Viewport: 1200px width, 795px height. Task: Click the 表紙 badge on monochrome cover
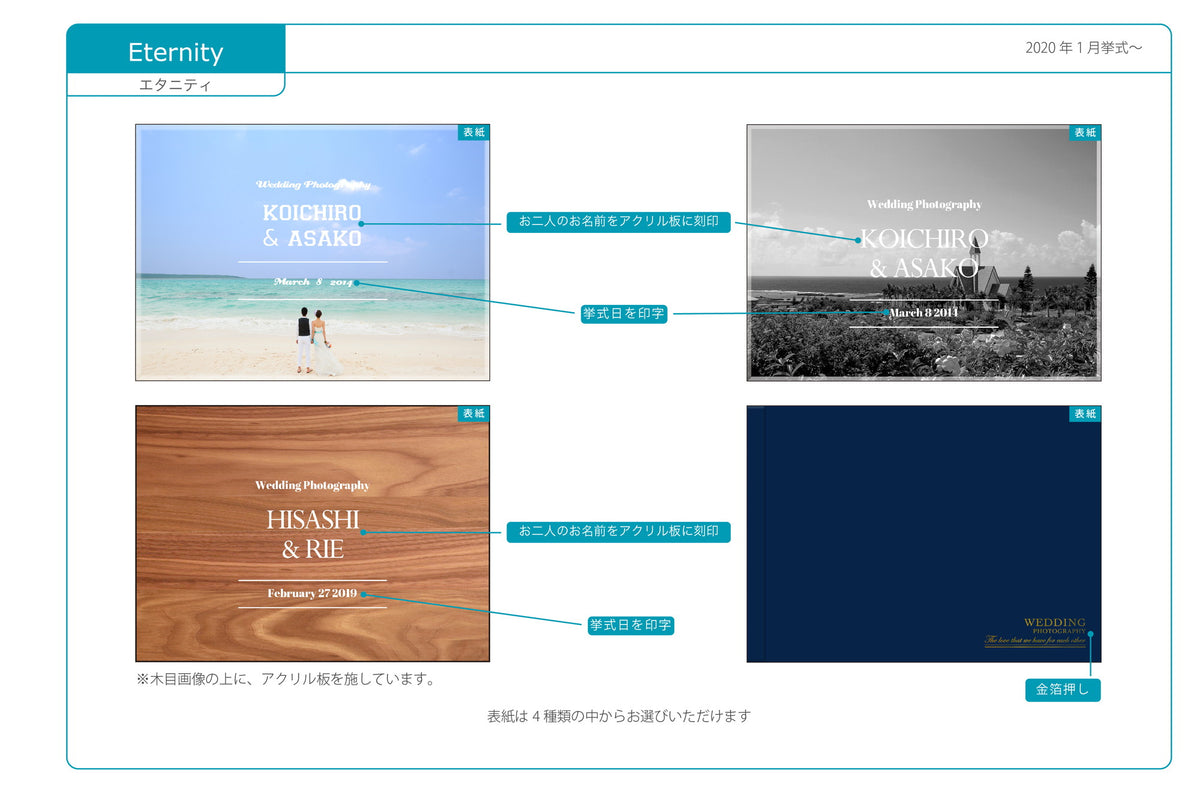tap(1085, 133)
